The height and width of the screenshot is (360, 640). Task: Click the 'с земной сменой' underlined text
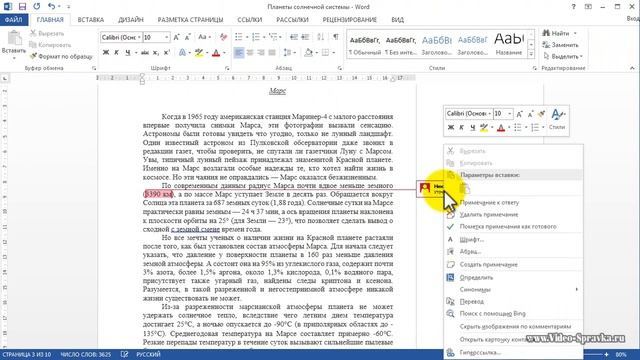pyautogui.click(x=195, y=229)
